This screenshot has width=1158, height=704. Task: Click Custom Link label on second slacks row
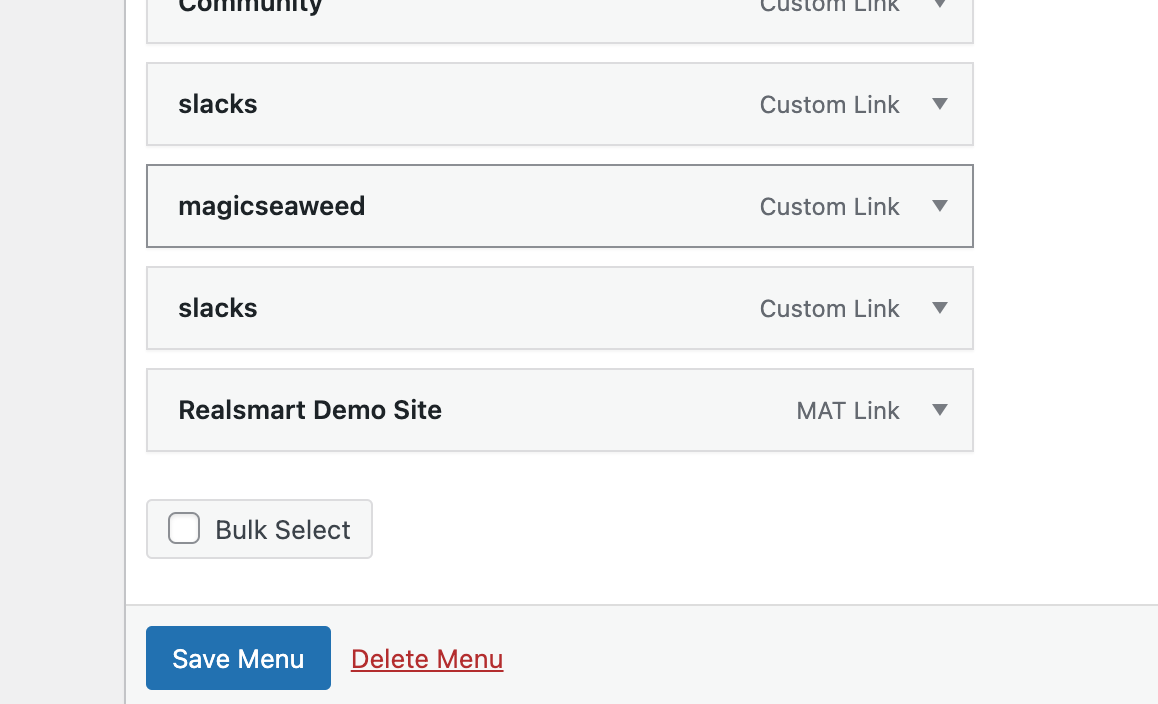point(829,308)
